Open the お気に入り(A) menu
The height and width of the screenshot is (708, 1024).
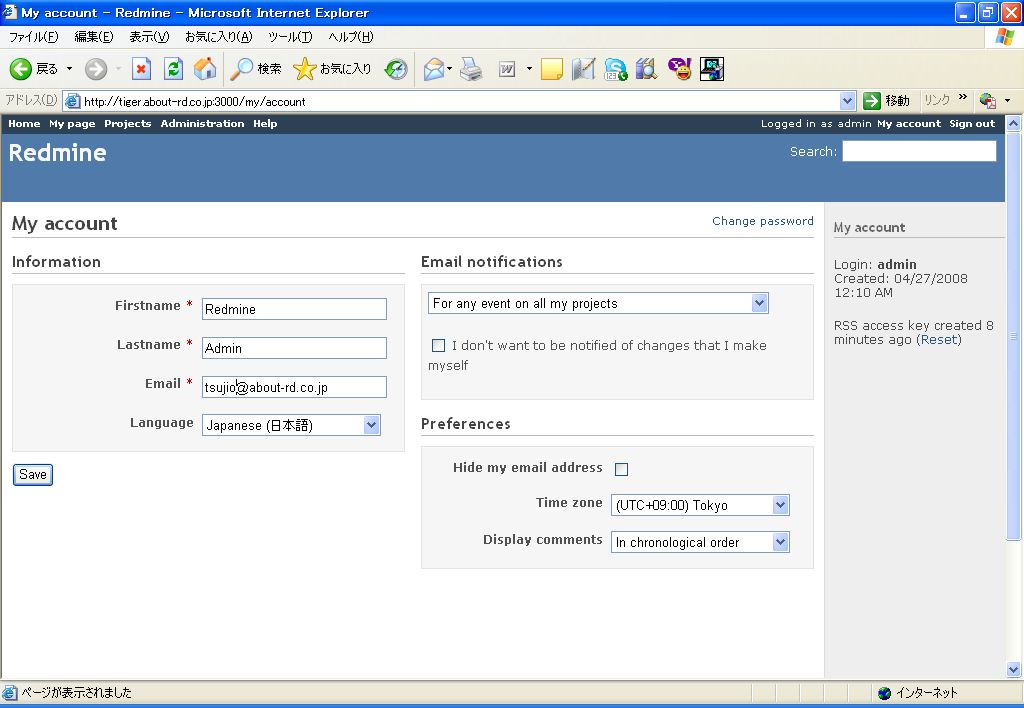(x=218, y=37)
